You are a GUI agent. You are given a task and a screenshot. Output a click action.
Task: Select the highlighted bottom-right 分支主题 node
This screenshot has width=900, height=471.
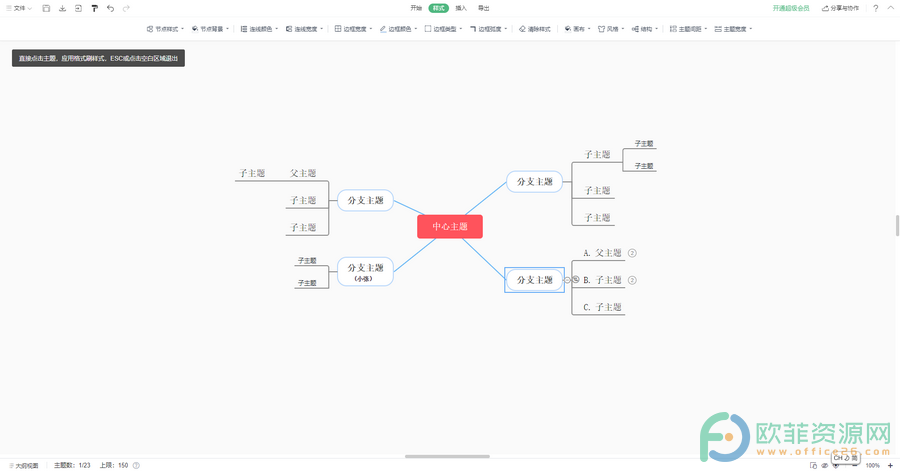(x=534, y=280)
